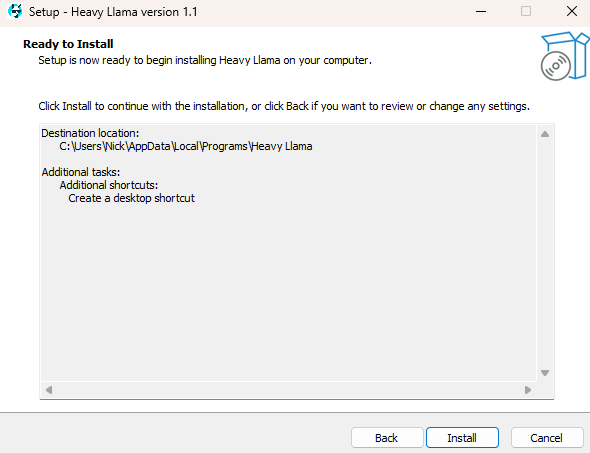The height and width of the screenshot is (453, 590).
Task: Minimize the Setup window
Action: pos(481,12)
